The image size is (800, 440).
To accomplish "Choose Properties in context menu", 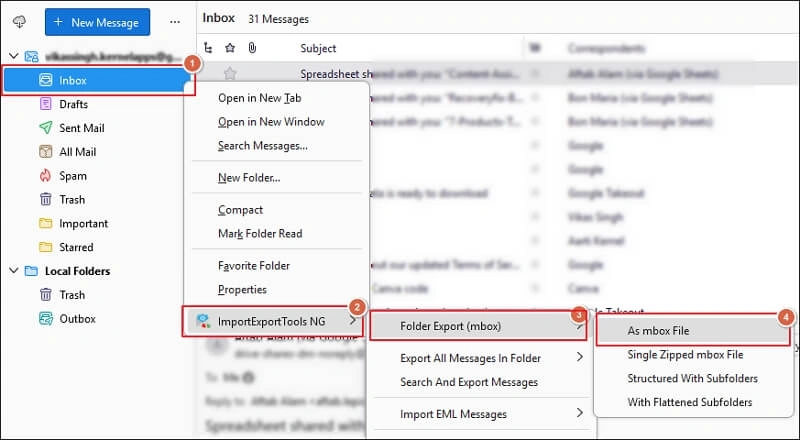I will pos(242,289).
